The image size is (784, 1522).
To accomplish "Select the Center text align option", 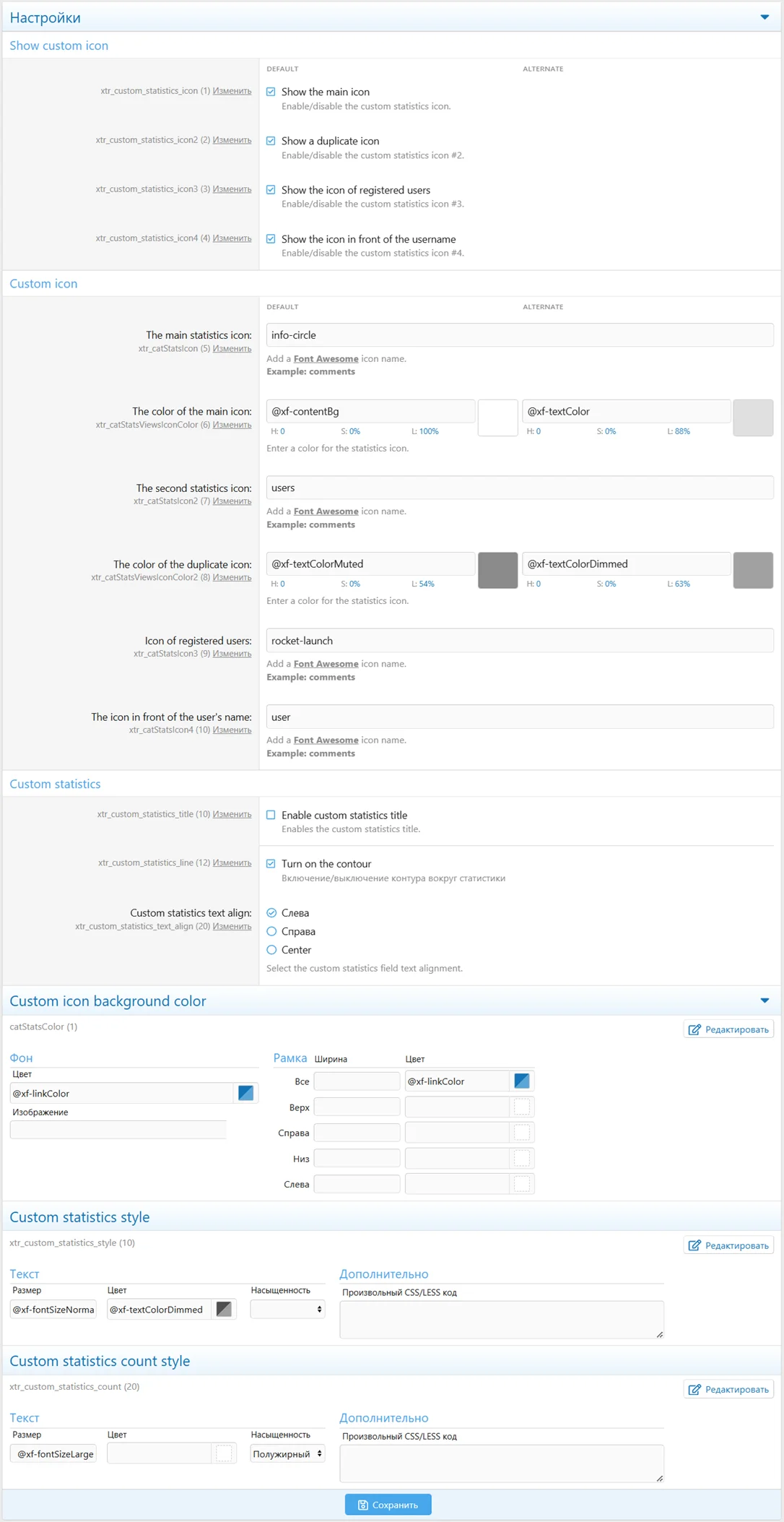I will 272,950.
